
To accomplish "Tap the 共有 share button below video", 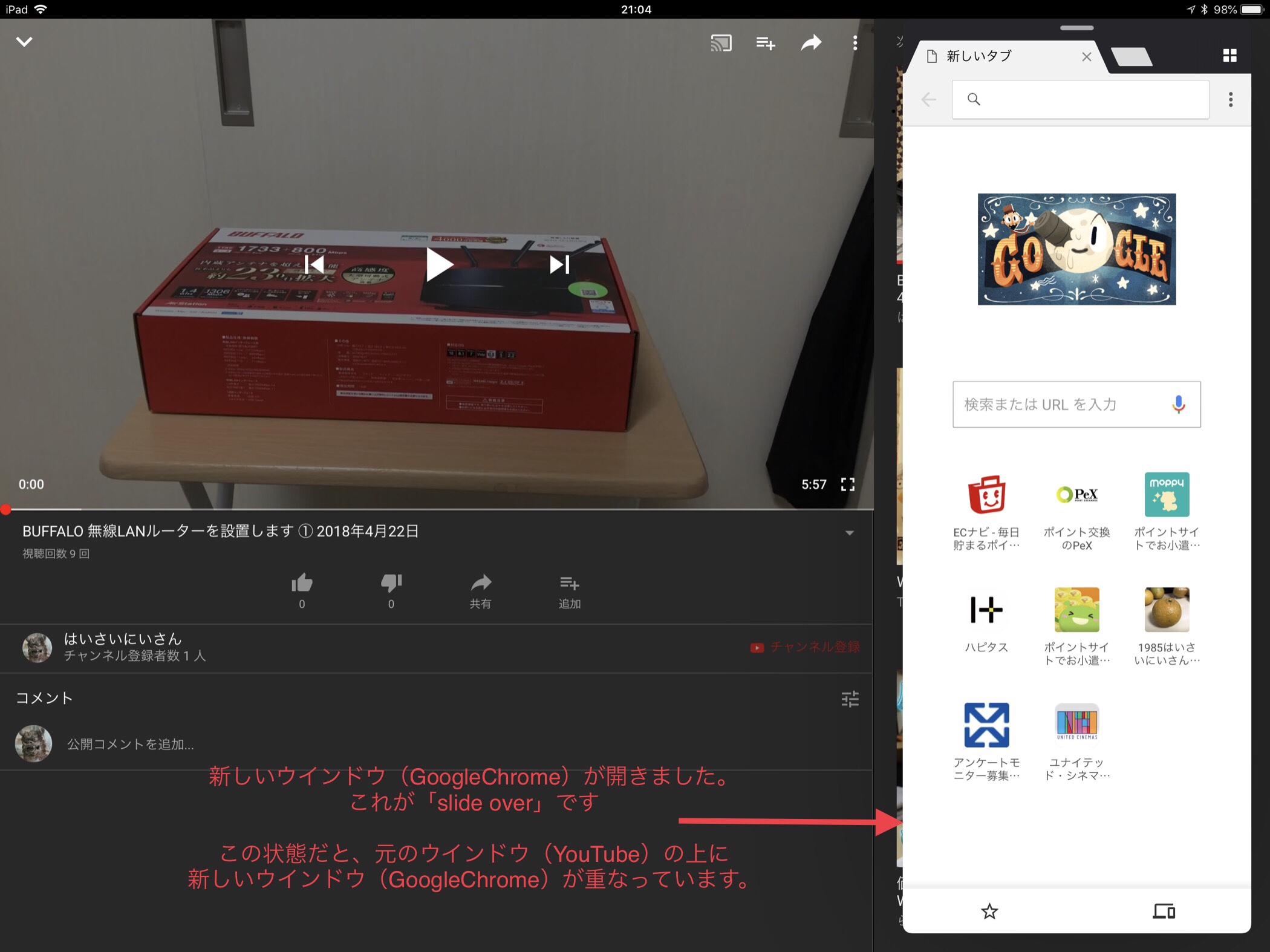I will (481, 591).
